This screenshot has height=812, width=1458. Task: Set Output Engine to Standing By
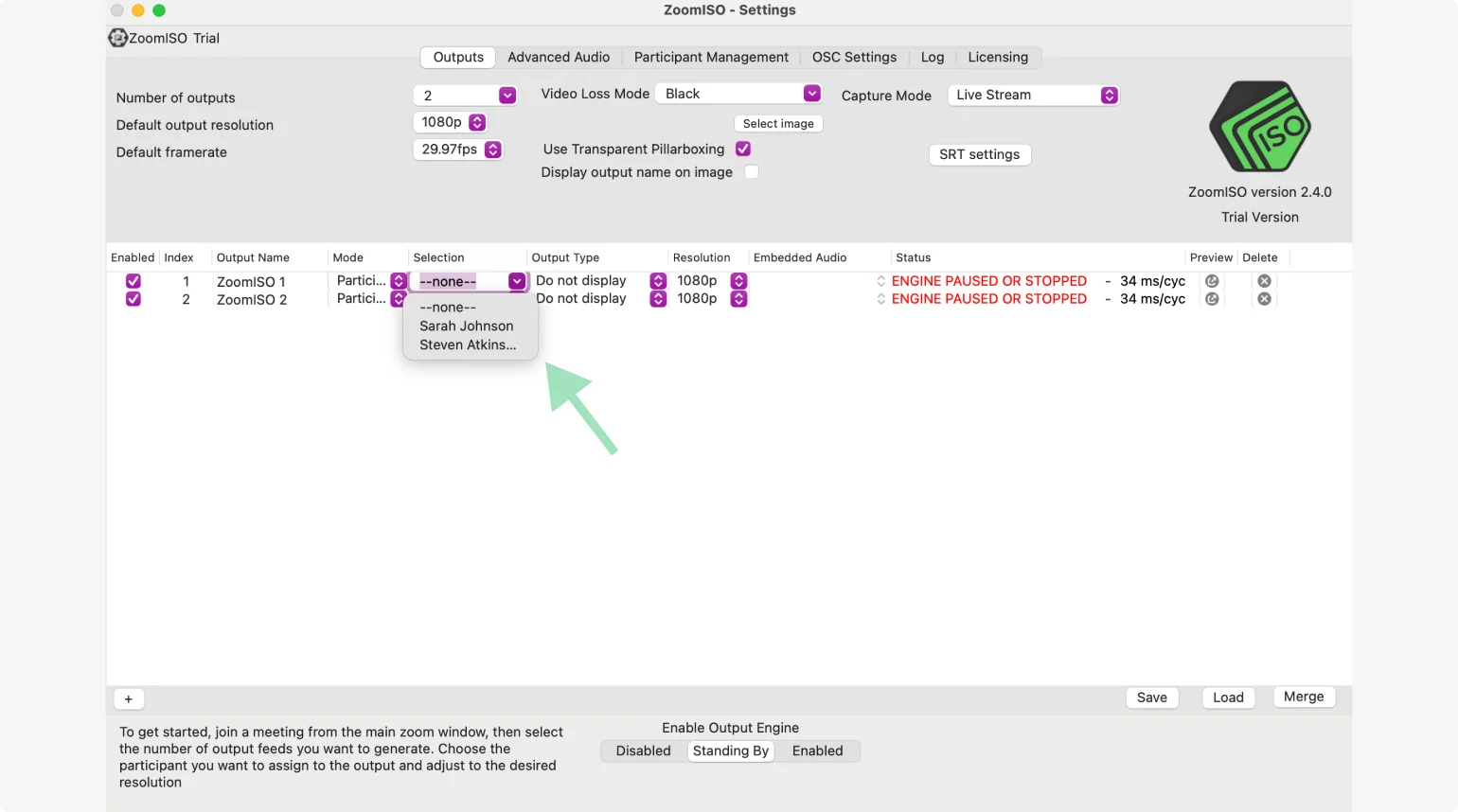[731, 751]
